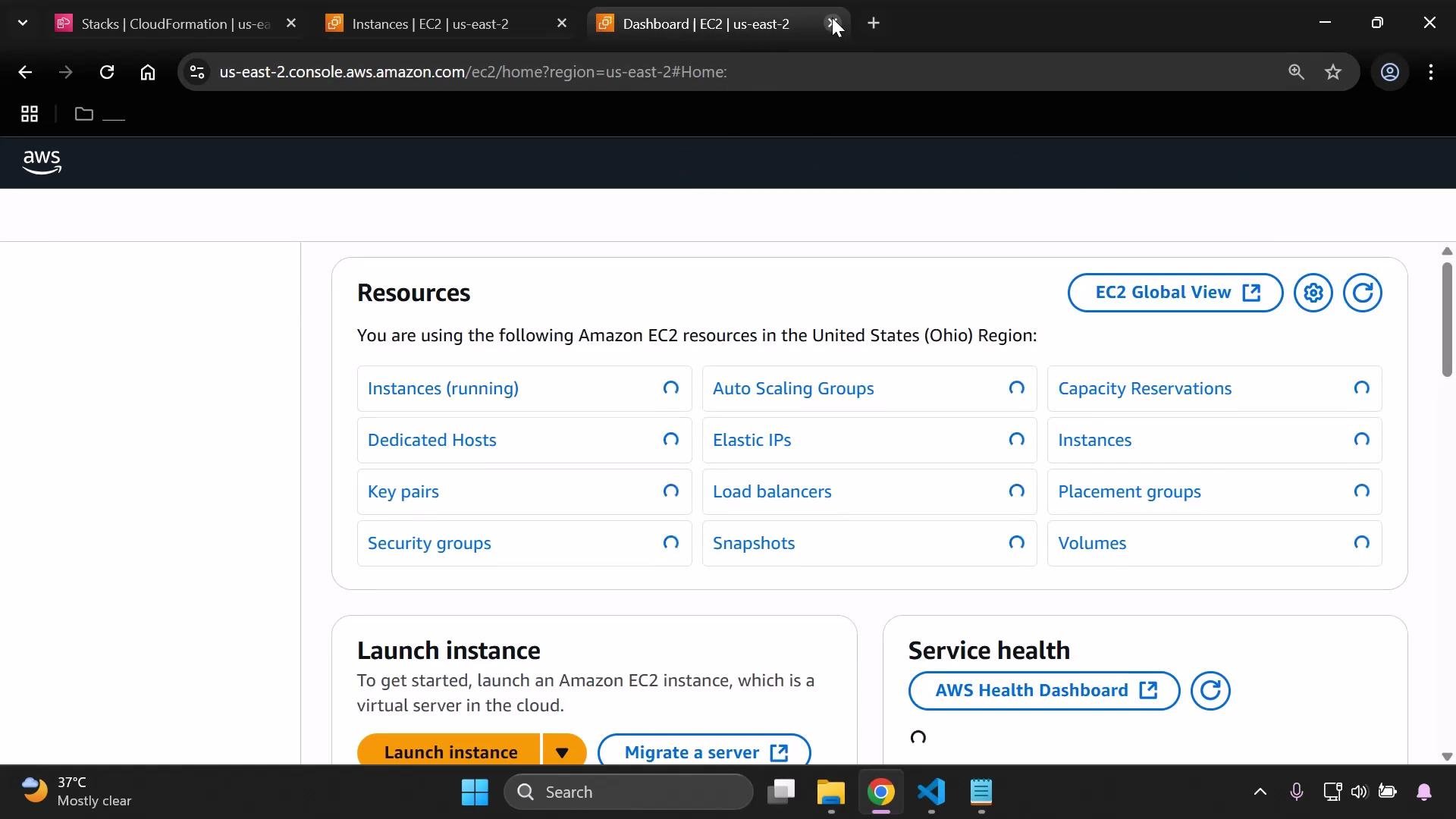Open Instances (running) resource link

443,388
